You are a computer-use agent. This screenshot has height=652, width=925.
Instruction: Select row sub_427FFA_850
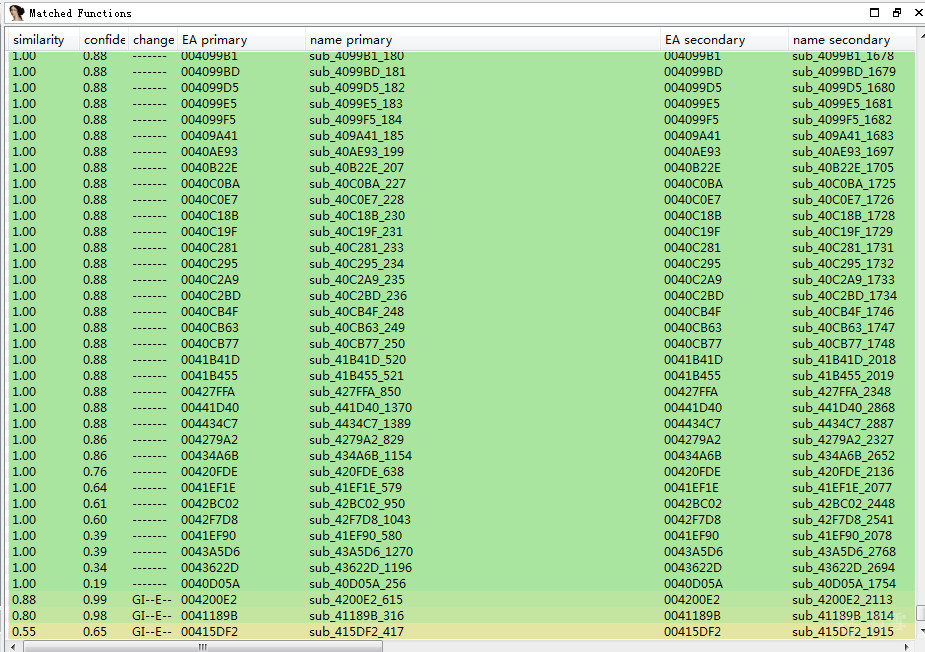point(461,392)
